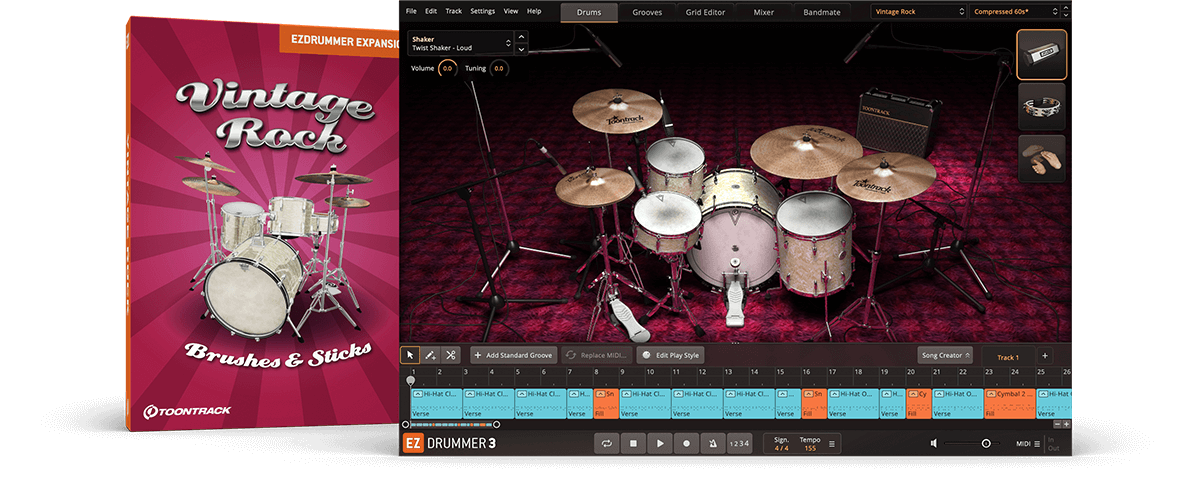Viewport: 1200px width, 488px height.
Task: Mute audio with the speaker icon
Action: pyautogui.click(x=934, y=443)
